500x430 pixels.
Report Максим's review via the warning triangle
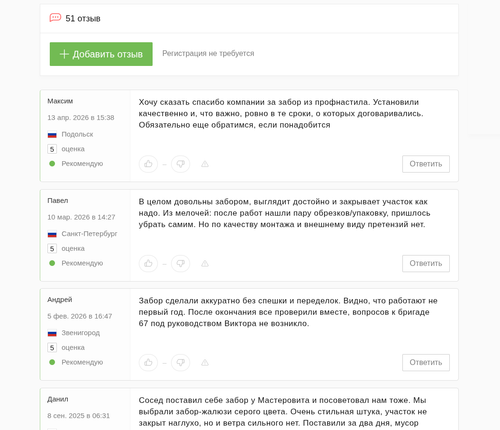[205, 164]
